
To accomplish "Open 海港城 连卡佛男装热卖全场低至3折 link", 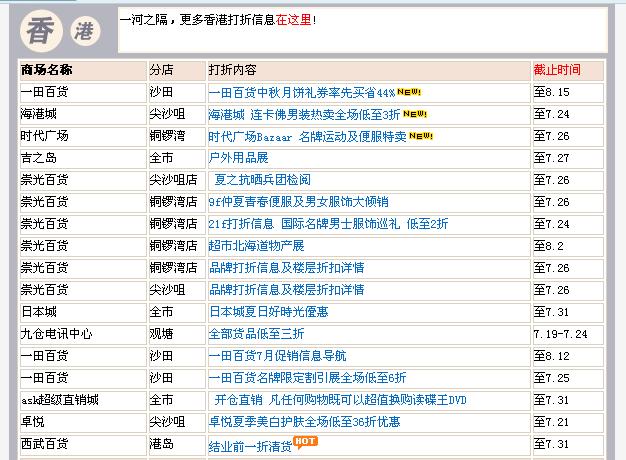I will 304,115.
